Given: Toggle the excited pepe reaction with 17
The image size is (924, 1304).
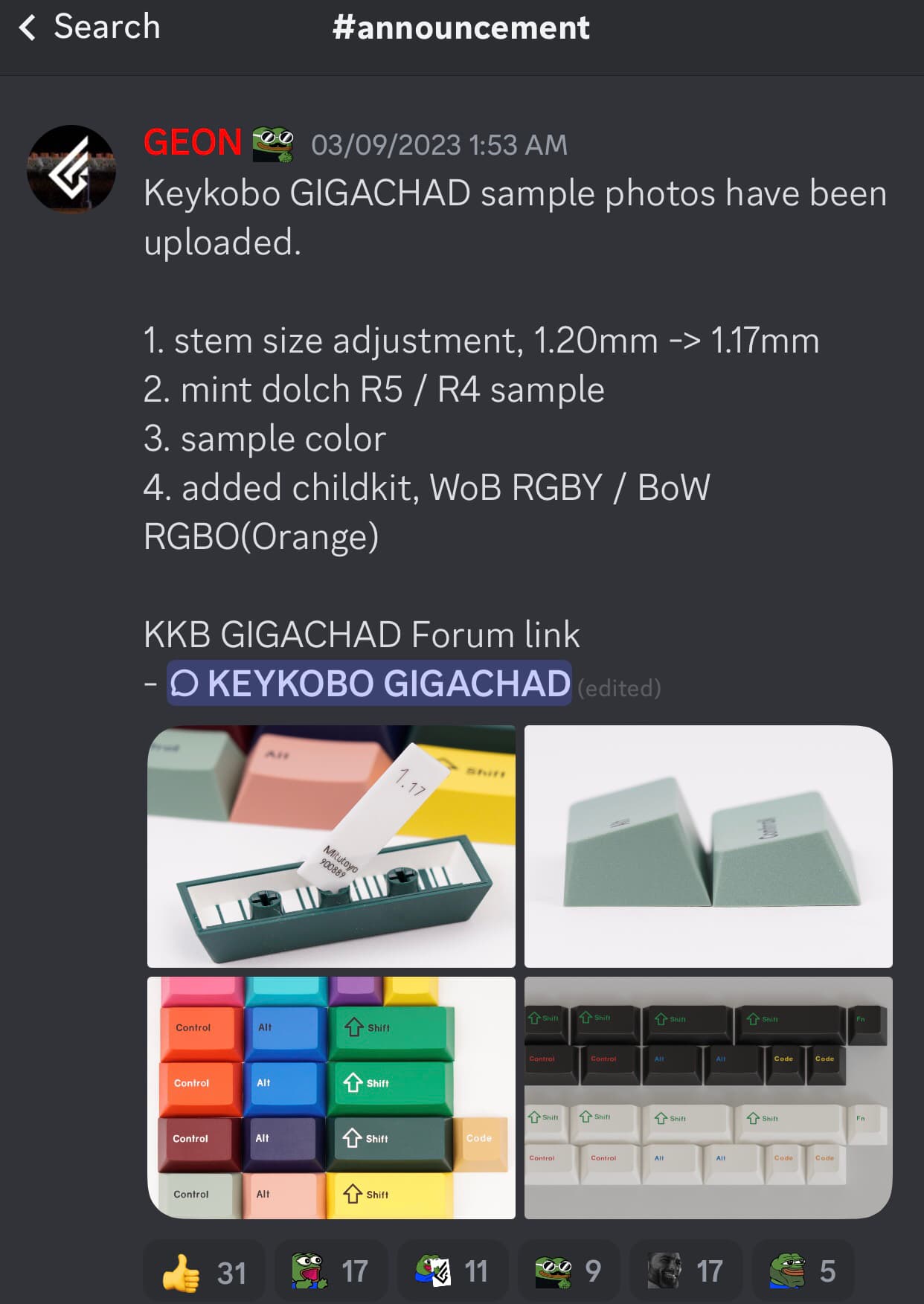Looking at the screenshot, I should pyautogui.click(x=331, y=1271).
